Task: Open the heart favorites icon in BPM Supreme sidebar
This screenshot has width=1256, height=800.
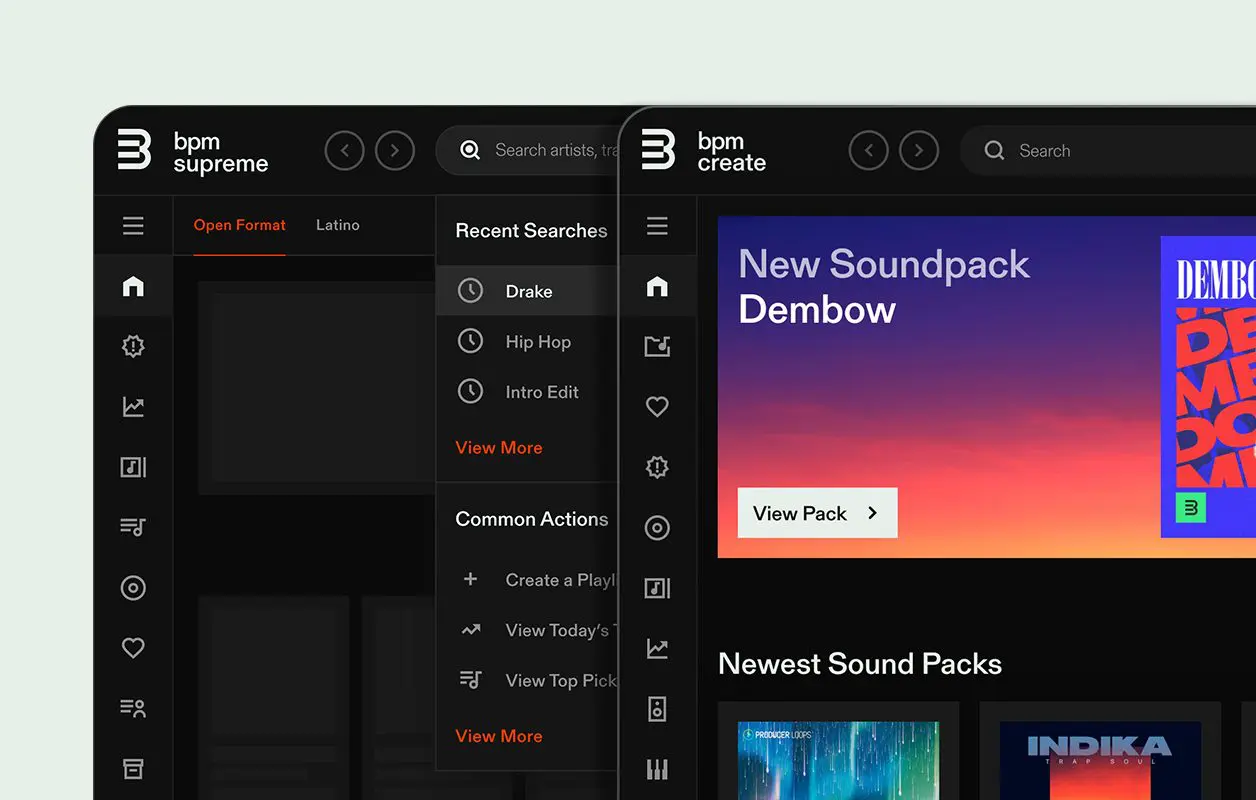Action: 133,648
